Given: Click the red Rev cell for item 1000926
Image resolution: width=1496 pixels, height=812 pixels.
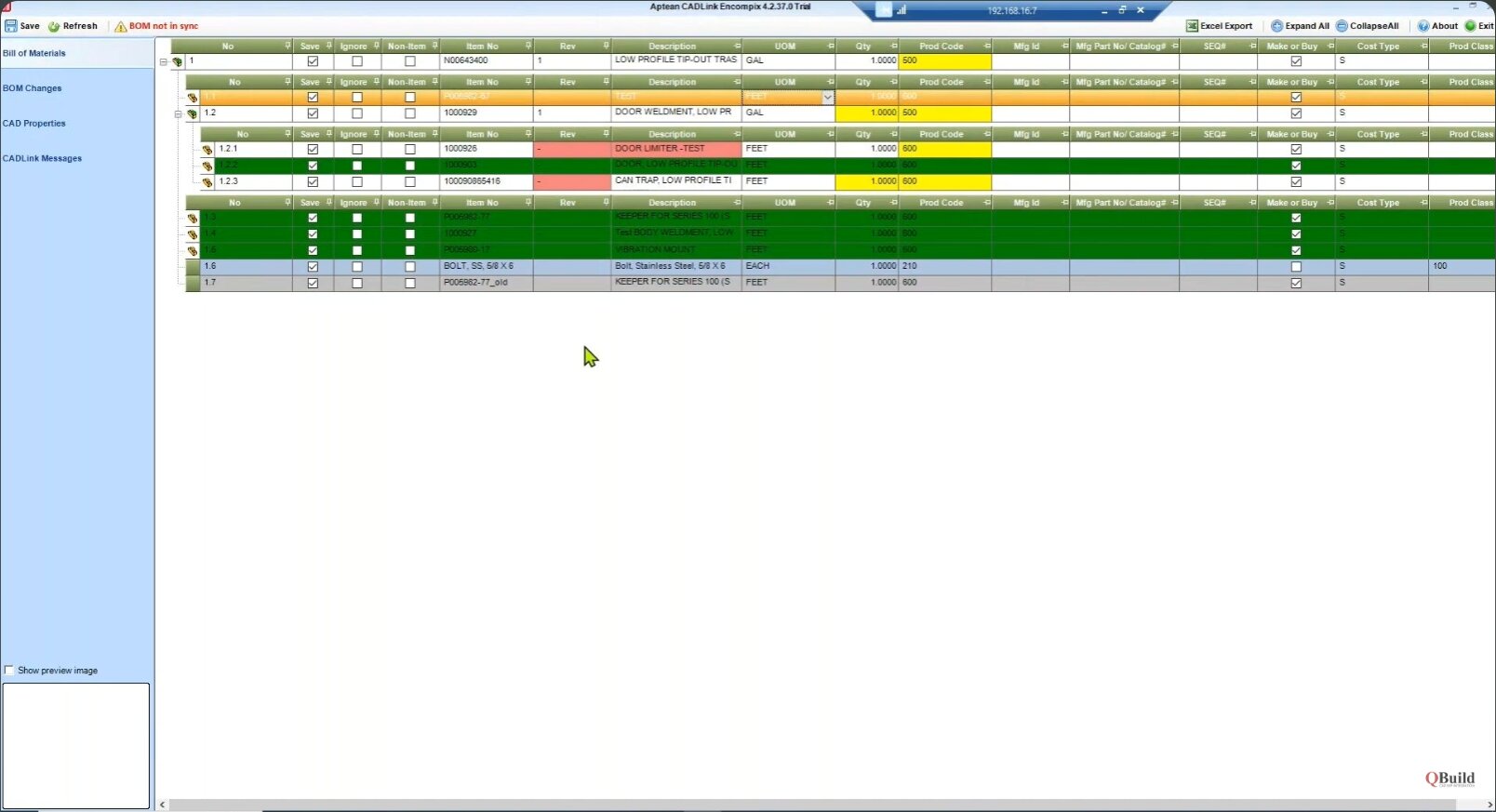Looking at the screenshot, I should click(x=572, y=149).
